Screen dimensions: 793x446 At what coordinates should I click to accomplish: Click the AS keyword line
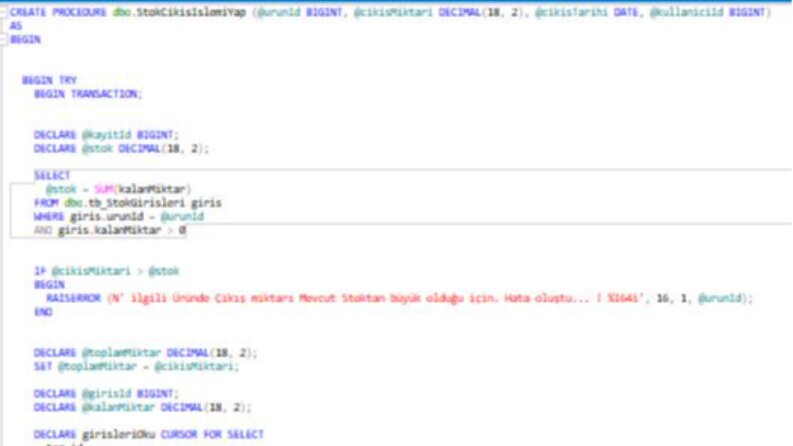click(16, 26)
